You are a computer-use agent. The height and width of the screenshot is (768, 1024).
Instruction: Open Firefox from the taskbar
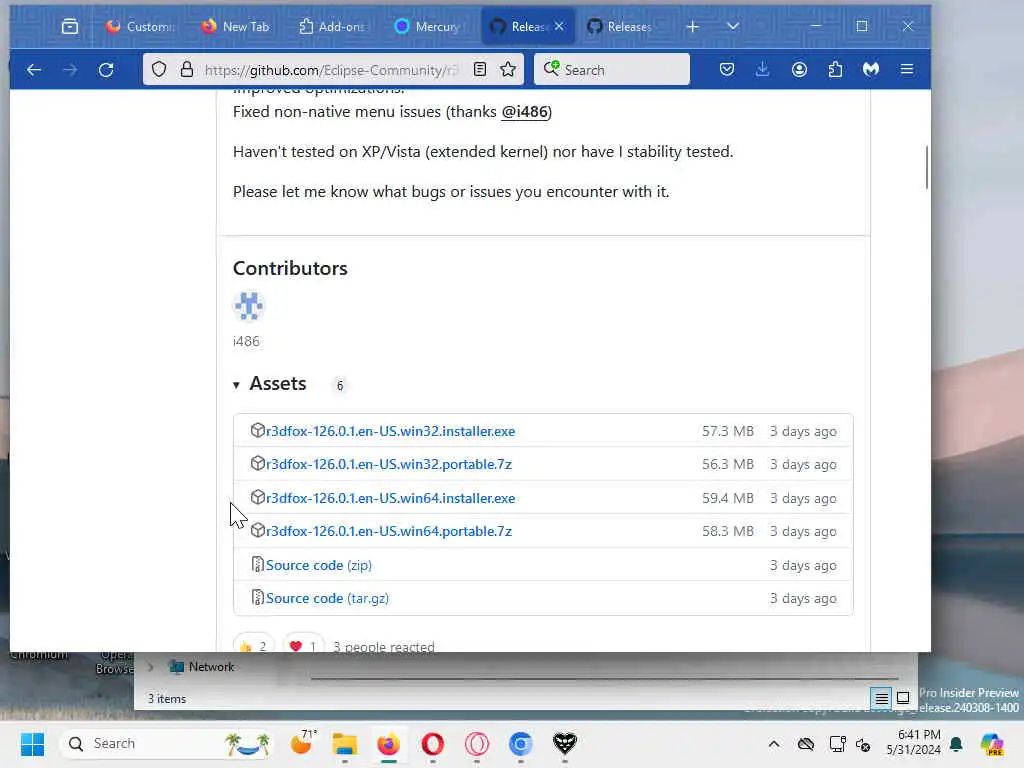(x=389, y=744)
